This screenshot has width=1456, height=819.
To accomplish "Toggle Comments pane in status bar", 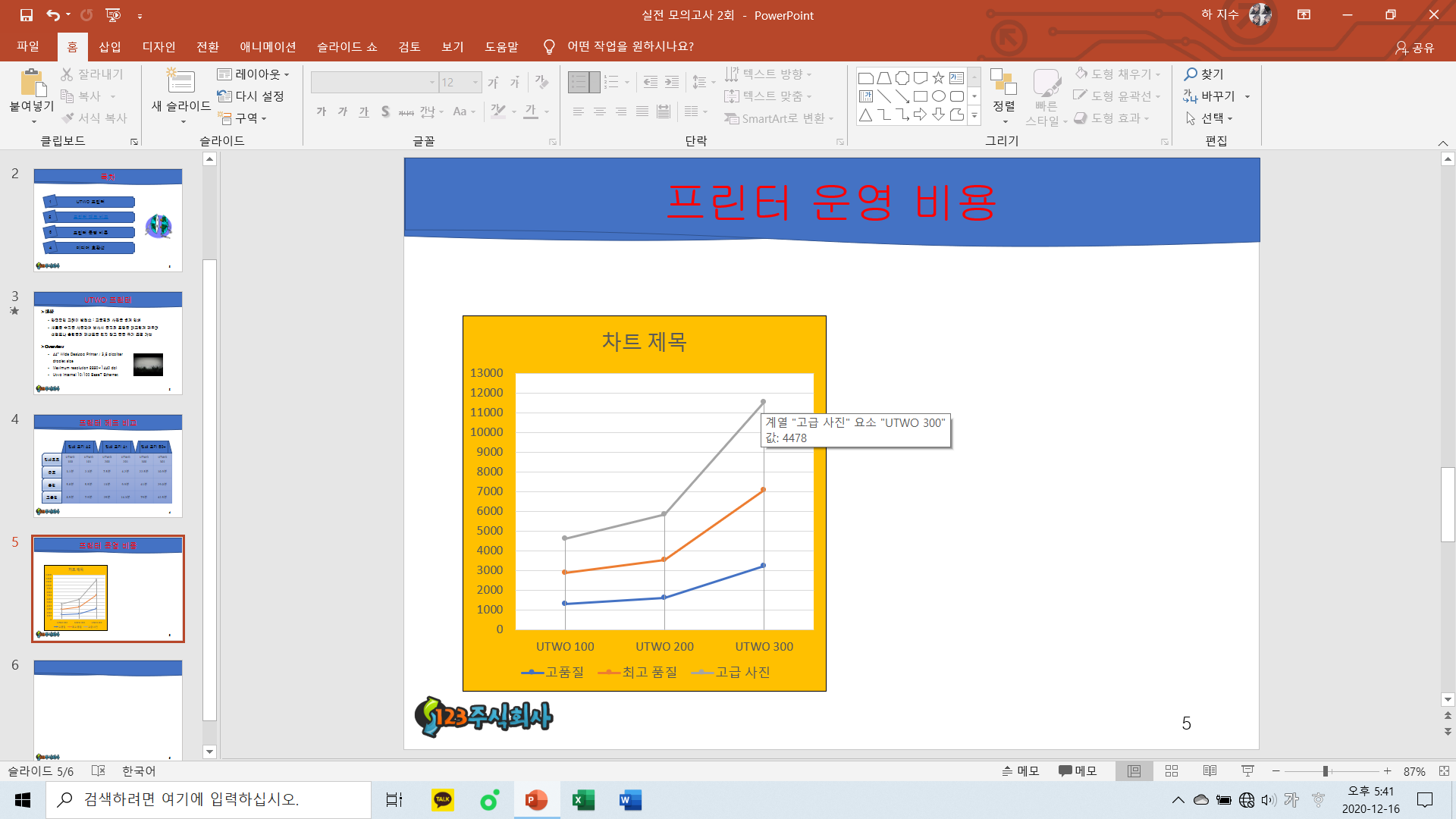I will click(1078, 770).
